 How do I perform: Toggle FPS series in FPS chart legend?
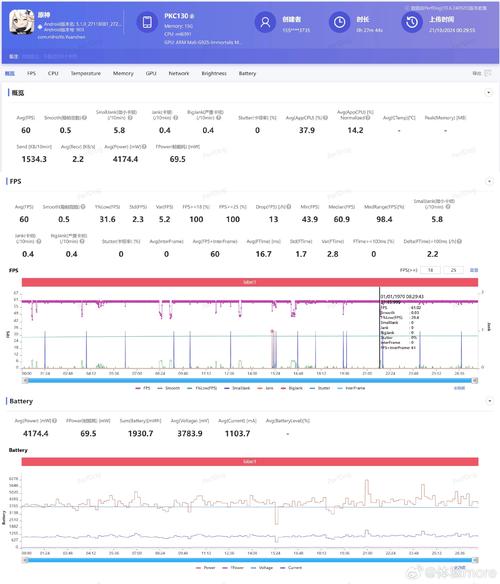click(143, 388)
